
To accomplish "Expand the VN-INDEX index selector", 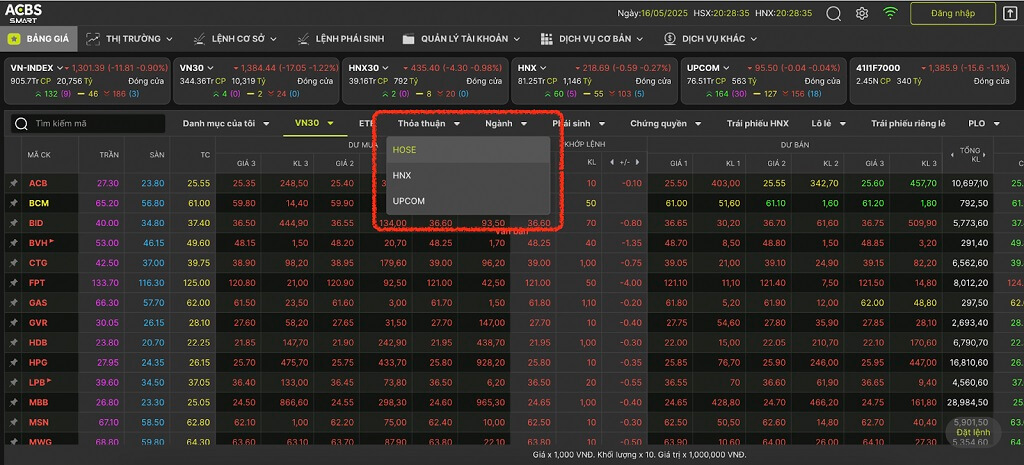I will pyautogui.click(x=60, y=68).
